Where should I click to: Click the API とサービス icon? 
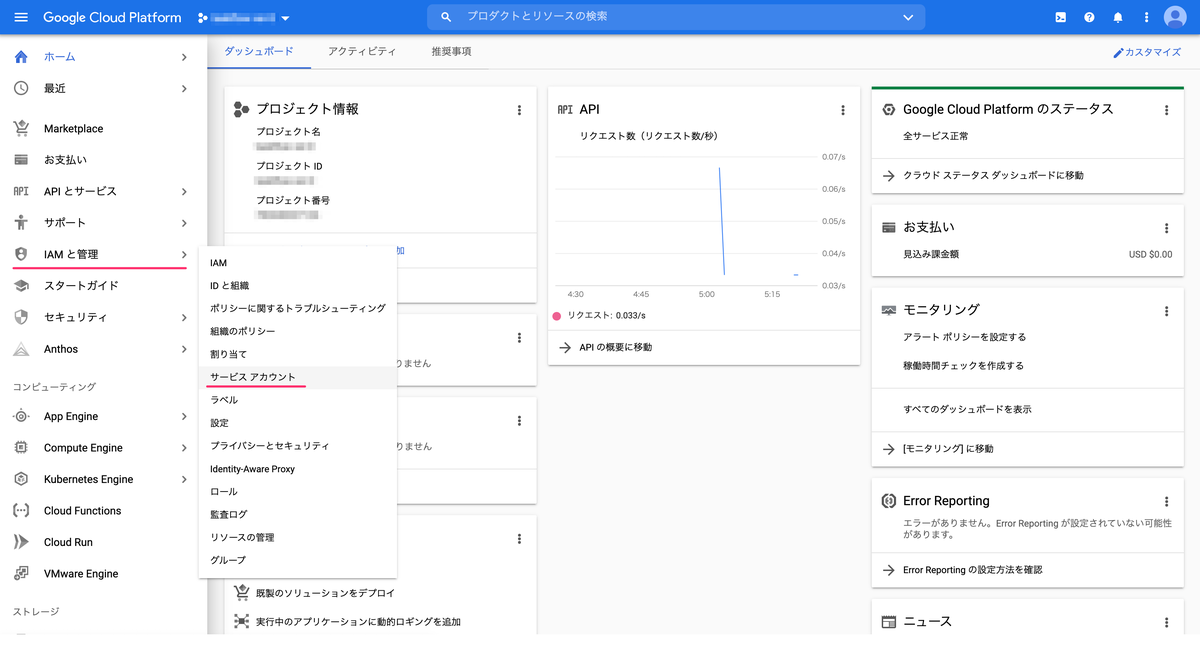(x=21, y=191)
